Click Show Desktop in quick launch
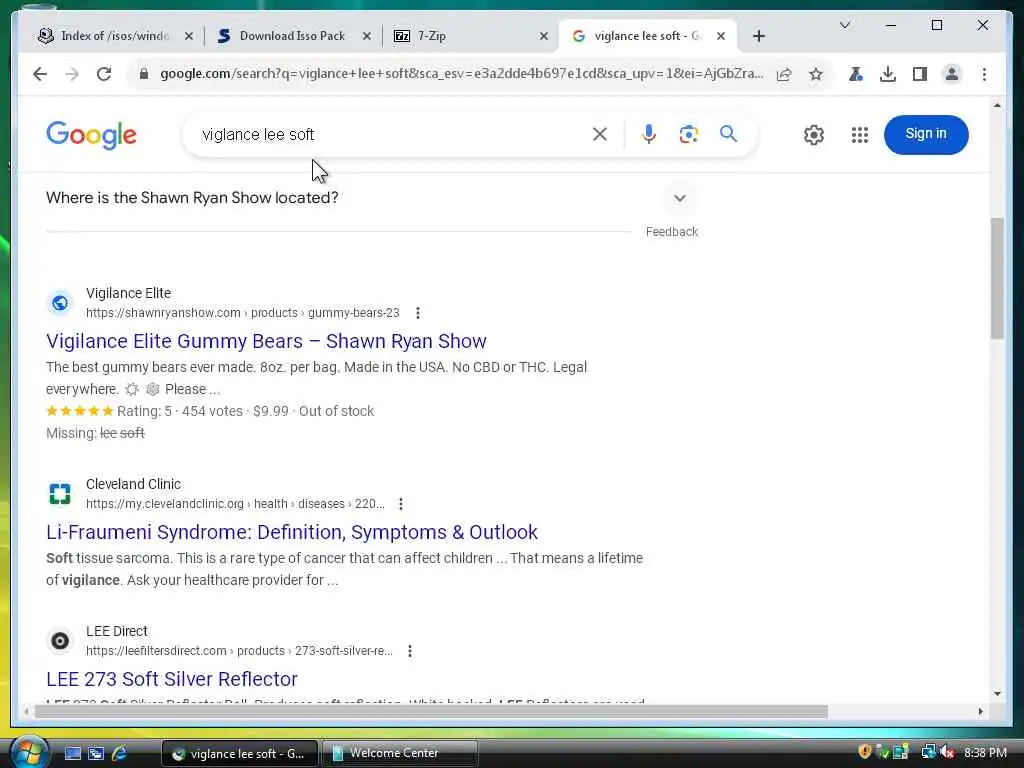This screenshot has width=1024, height=768. [72, 754]
